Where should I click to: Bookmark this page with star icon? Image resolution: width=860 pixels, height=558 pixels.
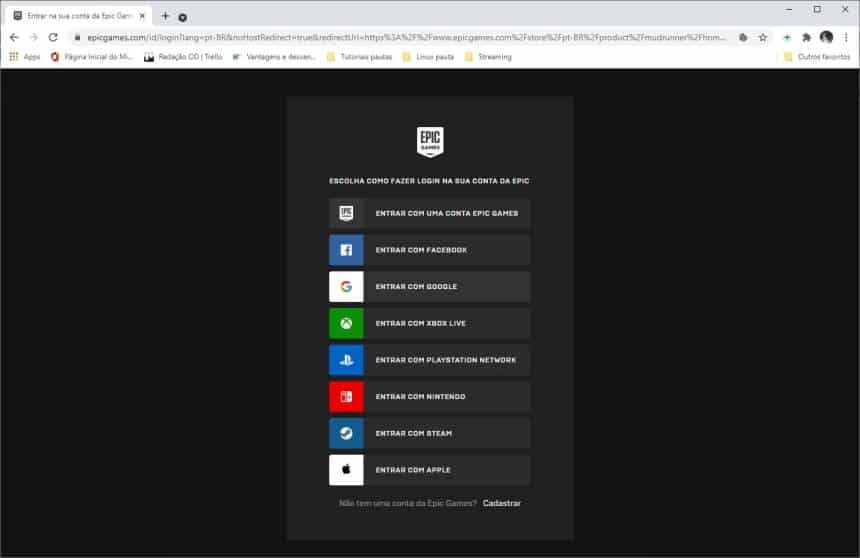[762, 37]
